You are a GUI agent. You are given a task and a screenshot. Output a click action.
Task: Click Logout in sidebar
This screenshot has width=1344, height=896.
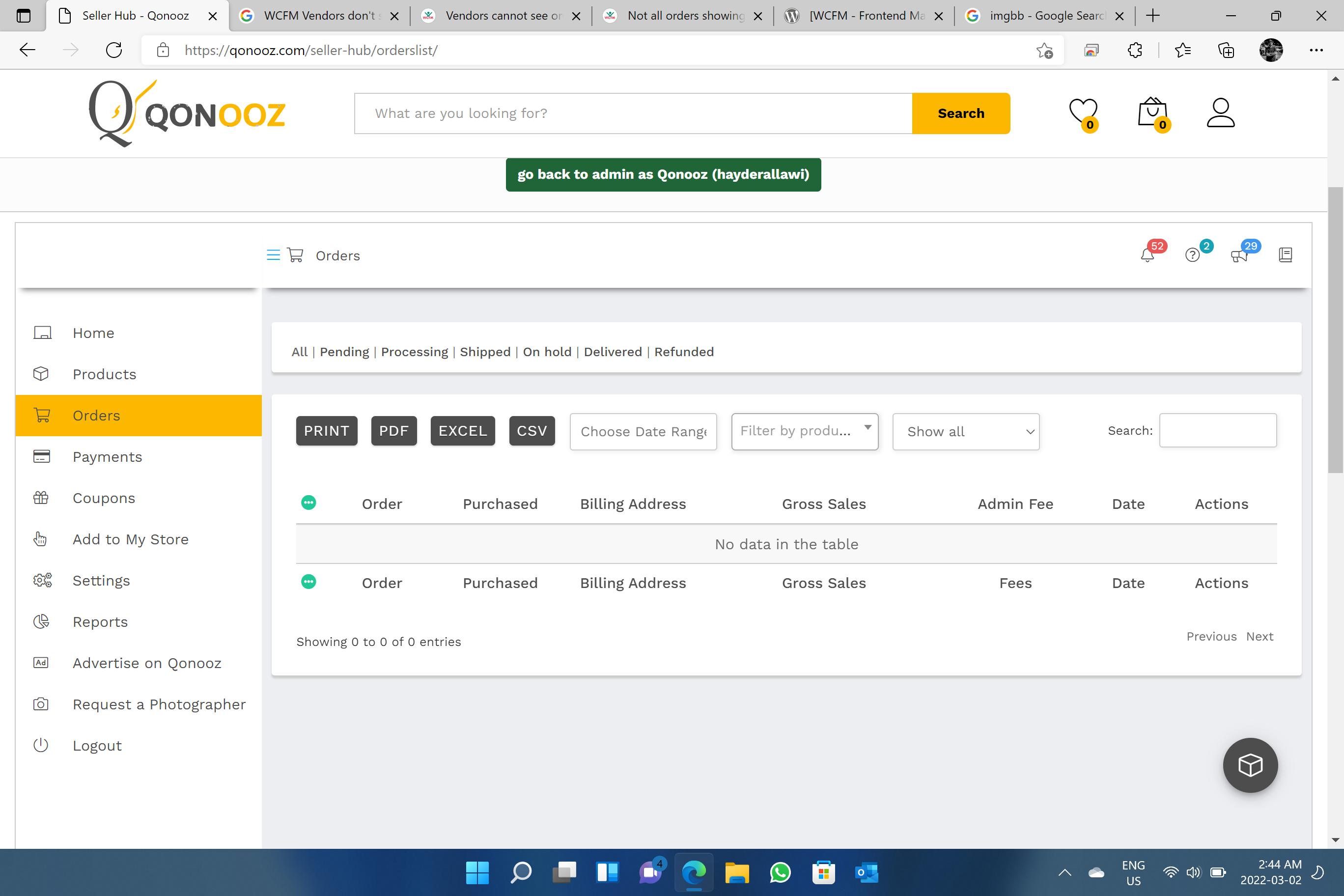[x=139, y=745]
